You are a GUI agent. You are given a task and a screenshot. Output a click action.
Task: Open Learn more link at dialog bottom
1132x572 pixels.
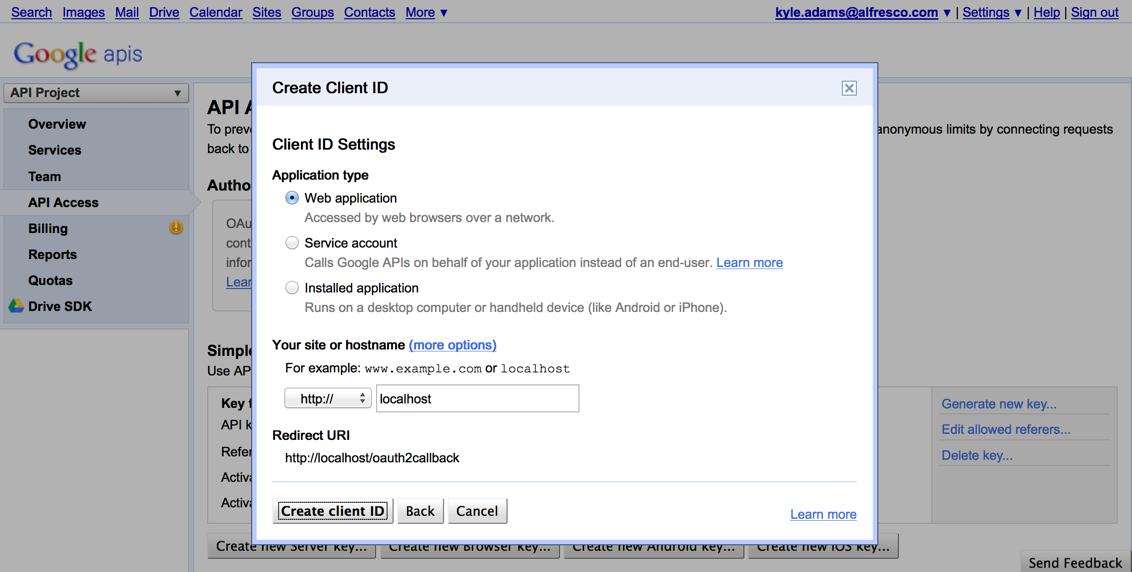[823, 514]
